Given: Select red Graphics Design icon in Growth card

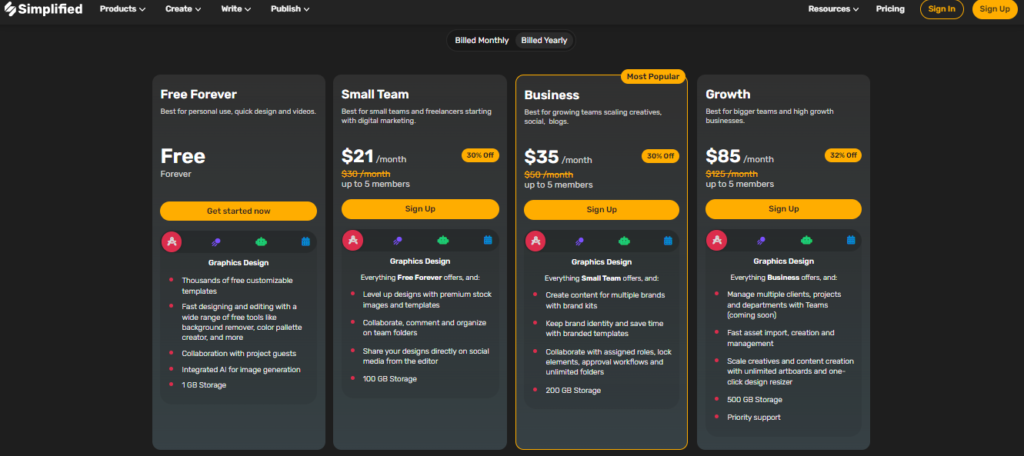Looking at the screenshot, I should click(x=716, y=240).
